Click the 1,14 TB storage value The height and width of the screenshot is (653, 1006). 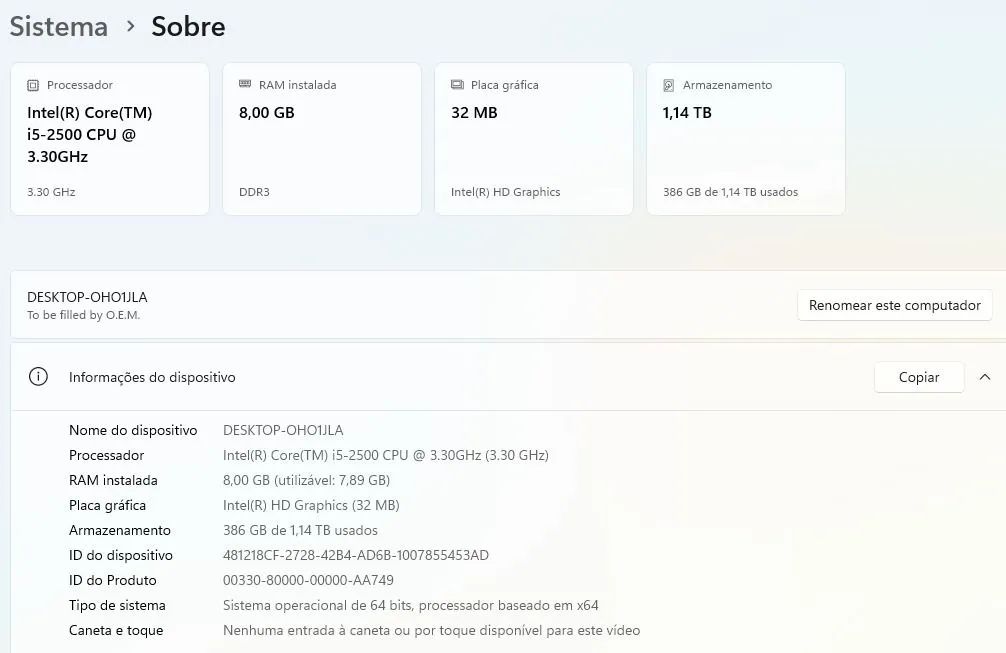tap(687, 113)
